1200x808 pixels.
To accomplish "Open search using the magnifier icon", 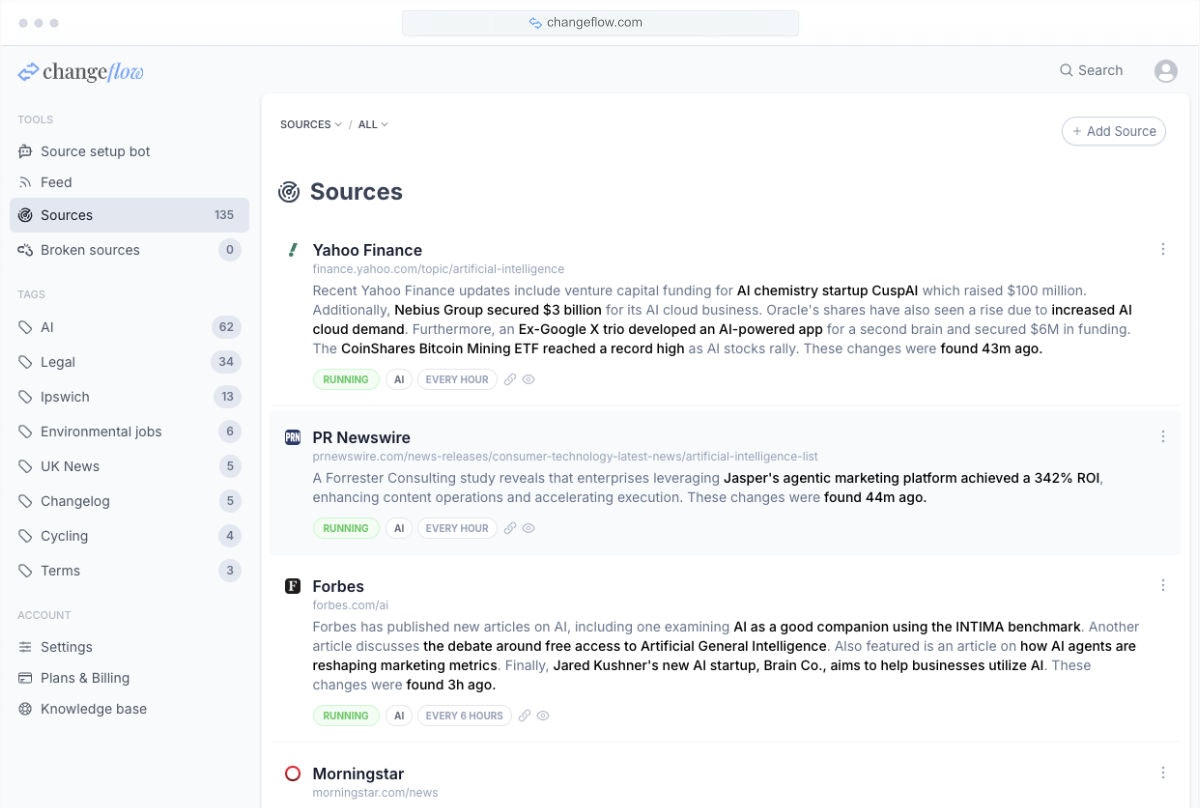I will point(1065,70).
